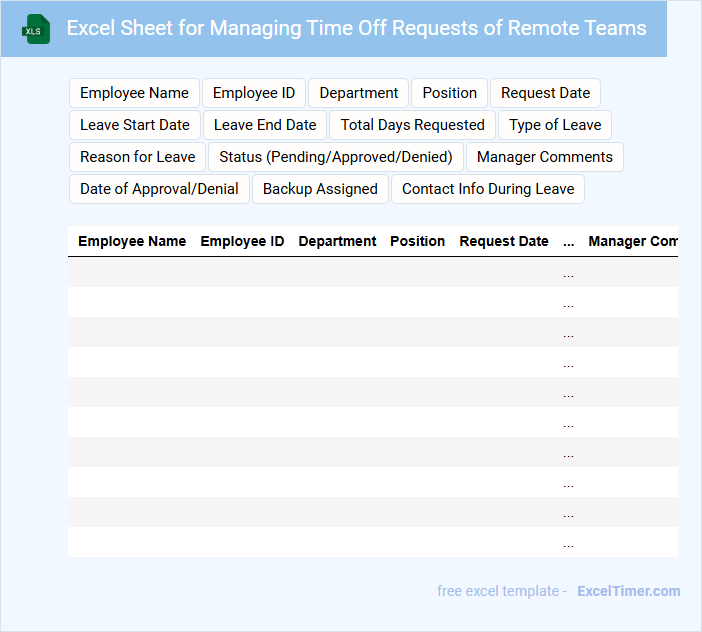Choose the Reason for Leave tag
This screenshot has width=702, height=632.
click(x=138, y=157)
